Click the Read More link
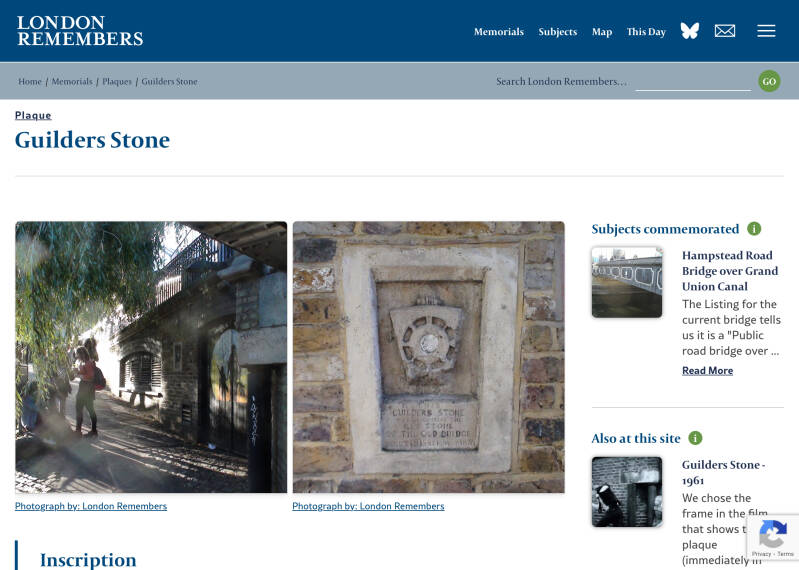The width and height of the screenshot is (799, 570). tap(707, 370)
